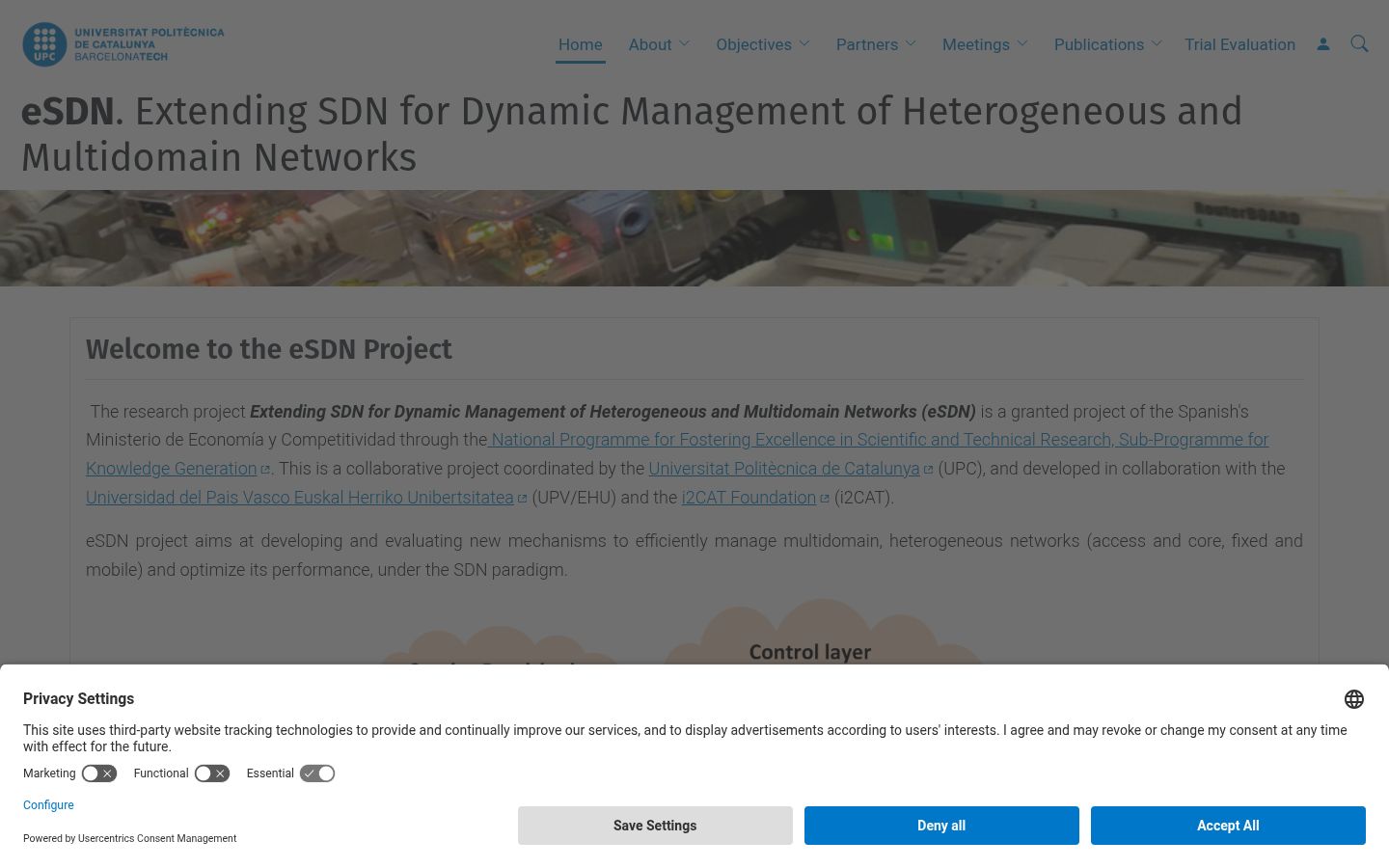Open the About nav item
The height and width of the screenshot is (868, 1389).
click(x=650, y=44)
